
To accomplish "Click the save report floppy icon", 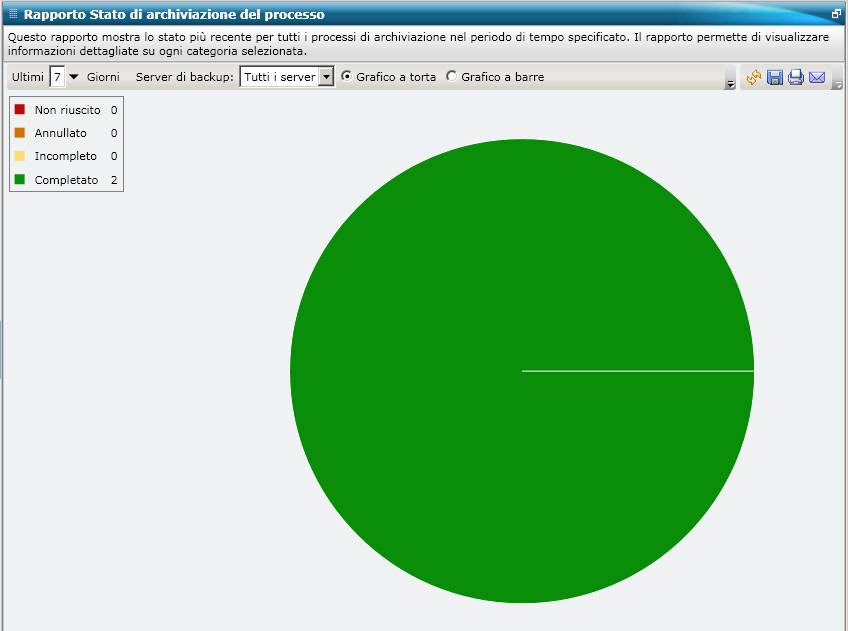I will (x=775, y=77).
